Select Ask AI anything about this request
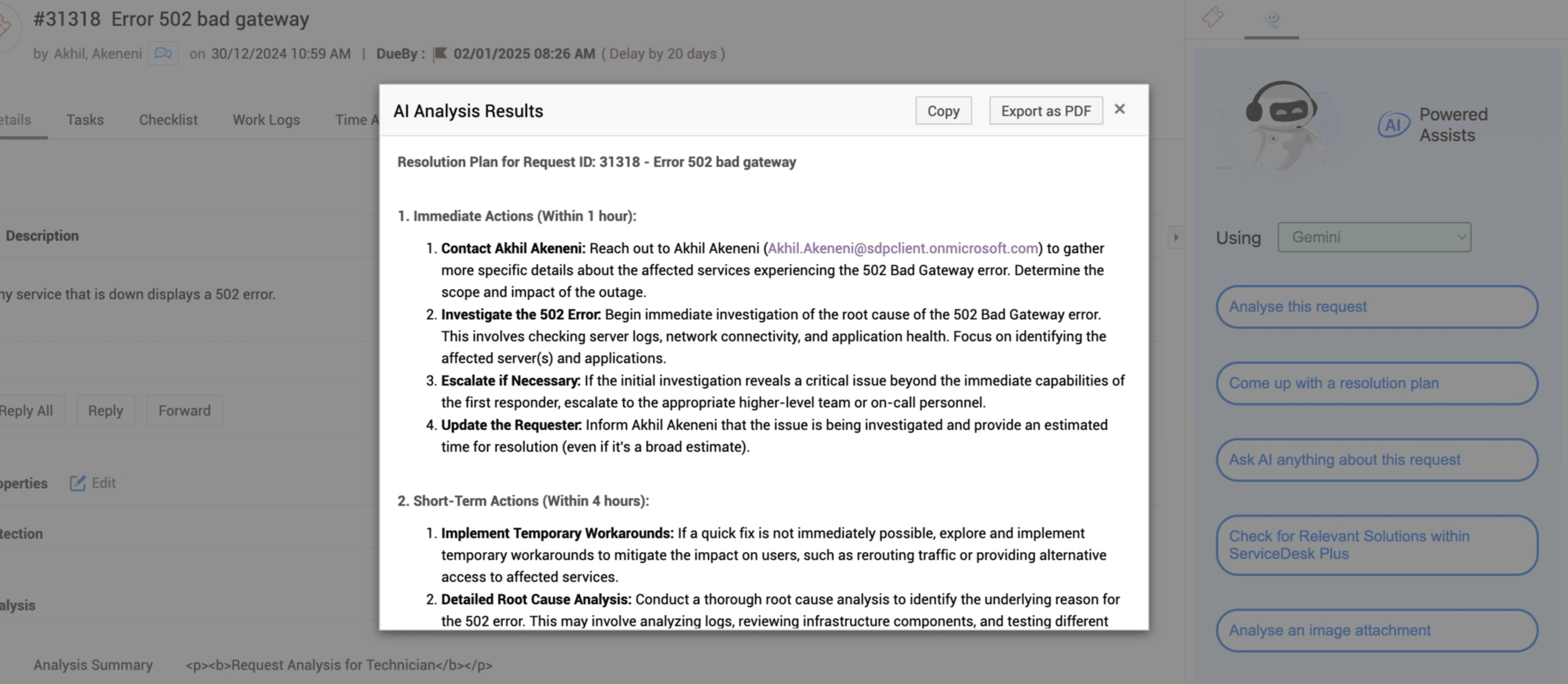 [x=1377, y=460]
